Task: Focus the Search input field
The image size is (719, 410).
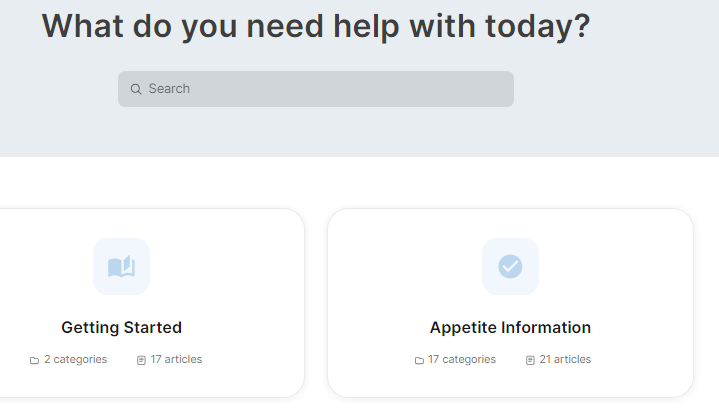Action: click(x=330, y=89)
